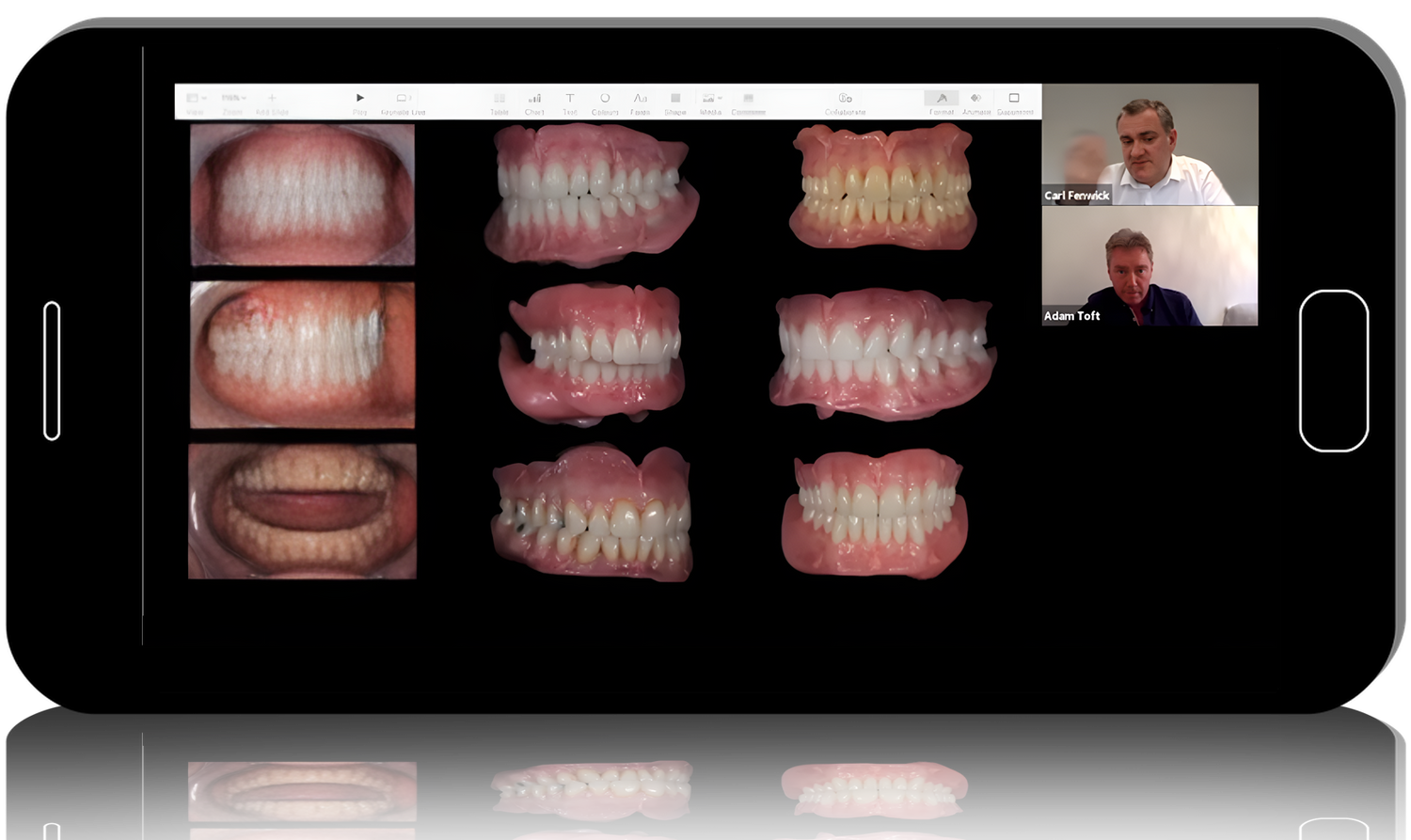
Task: Click the Collaborate icon
Action: pyautogui.click(x=845, y=99)
